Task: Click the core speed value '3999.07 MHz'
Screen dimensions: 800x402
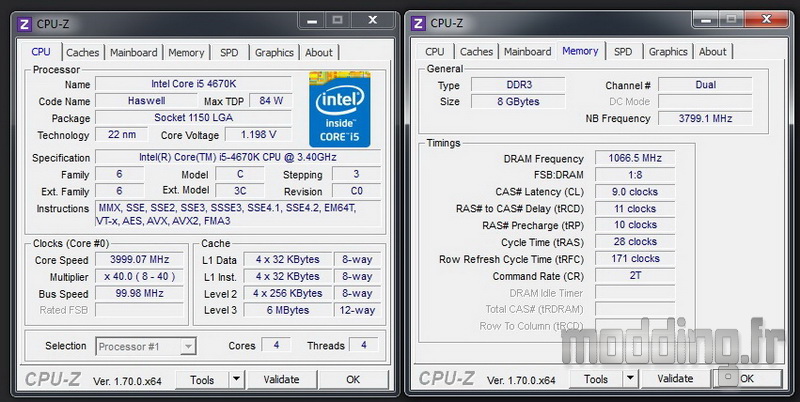Action: (139, 259)
